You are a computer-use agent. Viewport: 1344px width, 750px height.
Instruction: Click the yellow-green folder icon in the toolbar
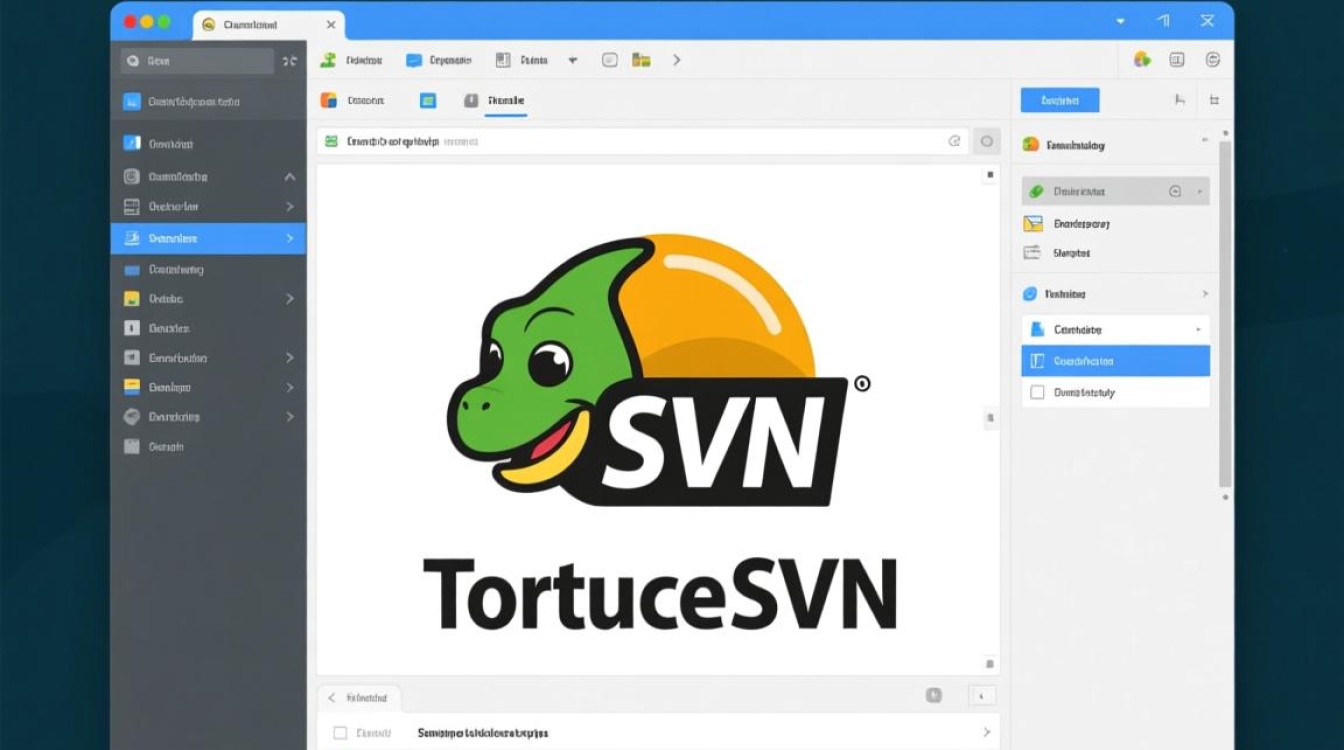642,60
